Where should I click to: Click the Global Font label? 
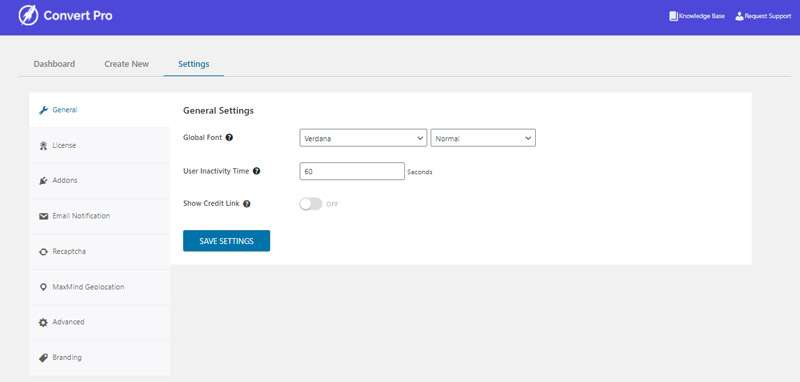(203, 138)
